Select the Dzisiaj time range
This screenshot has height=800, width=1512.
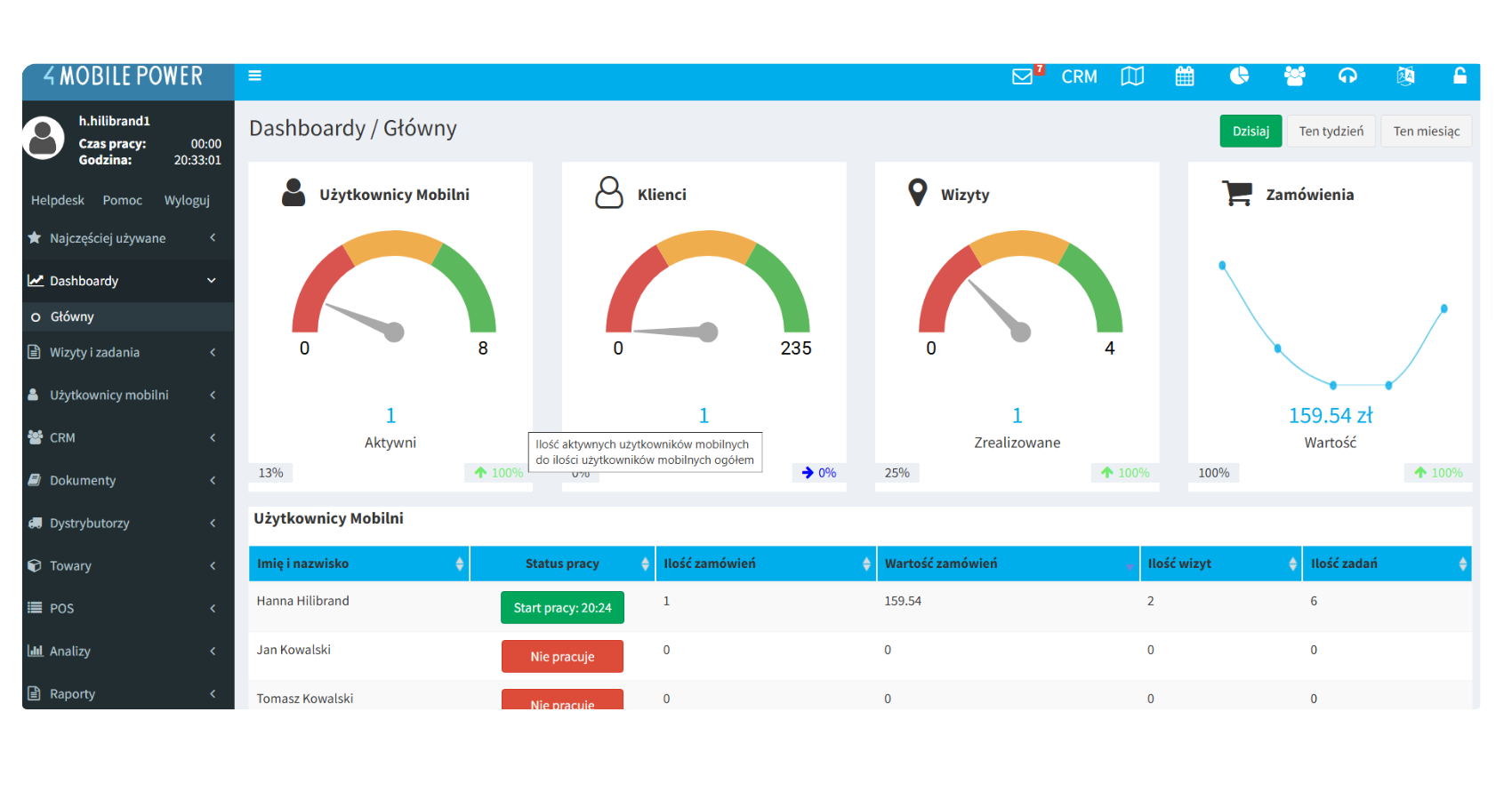1251,132
